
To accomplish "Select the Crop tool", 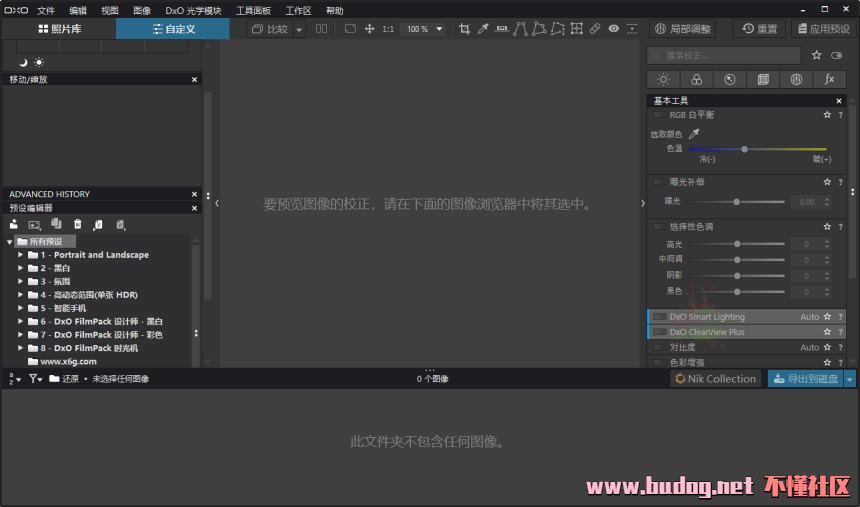I will coord(464,29).
